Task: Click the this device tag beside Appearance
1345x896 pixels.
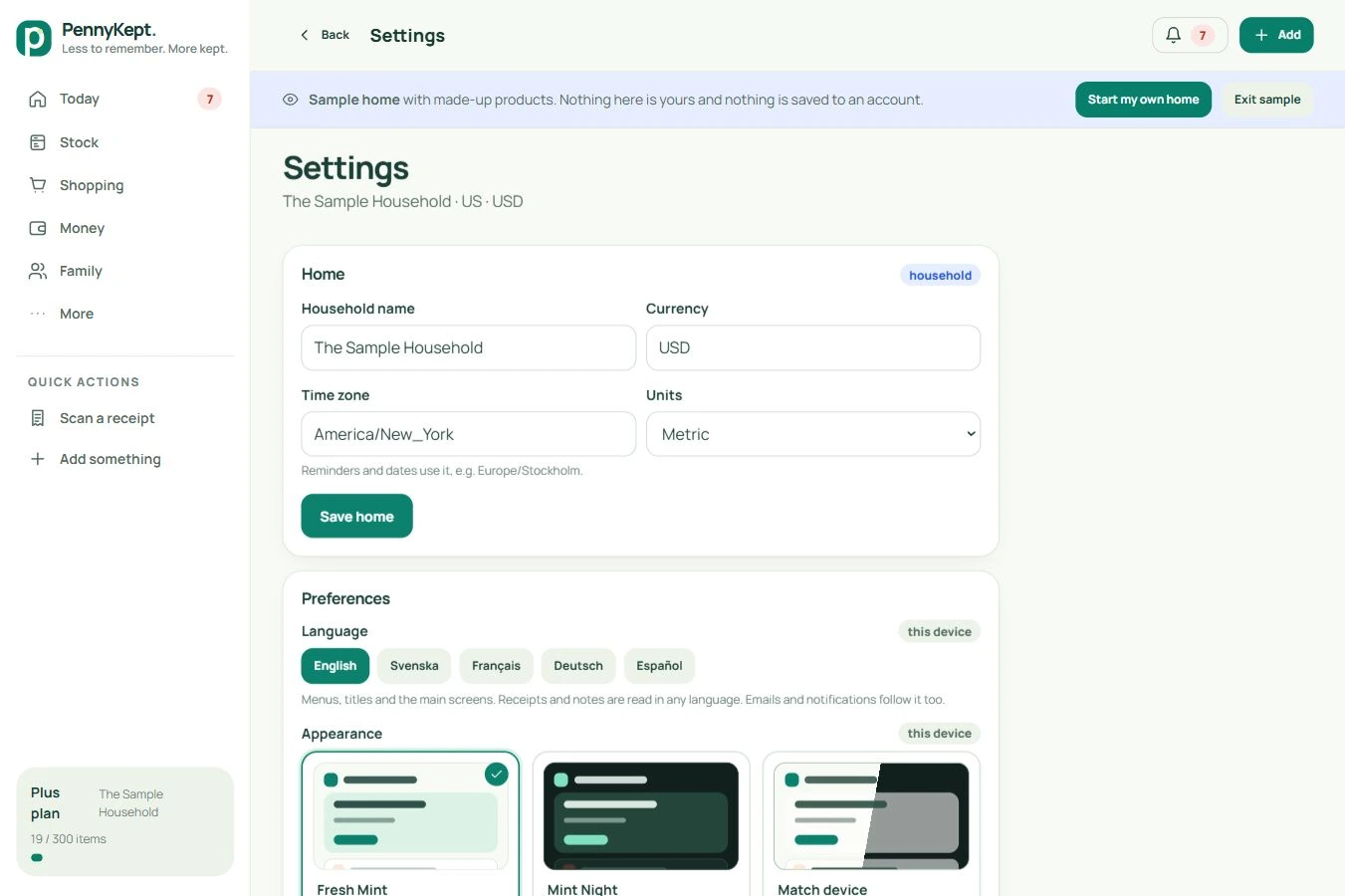Action: pyautogui.click(x=939, y=733)
